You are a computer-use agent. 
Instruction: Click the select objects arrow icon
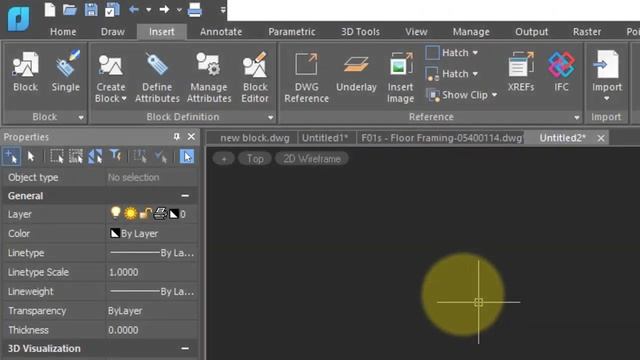pyautogui.click(x=31, y=157)
